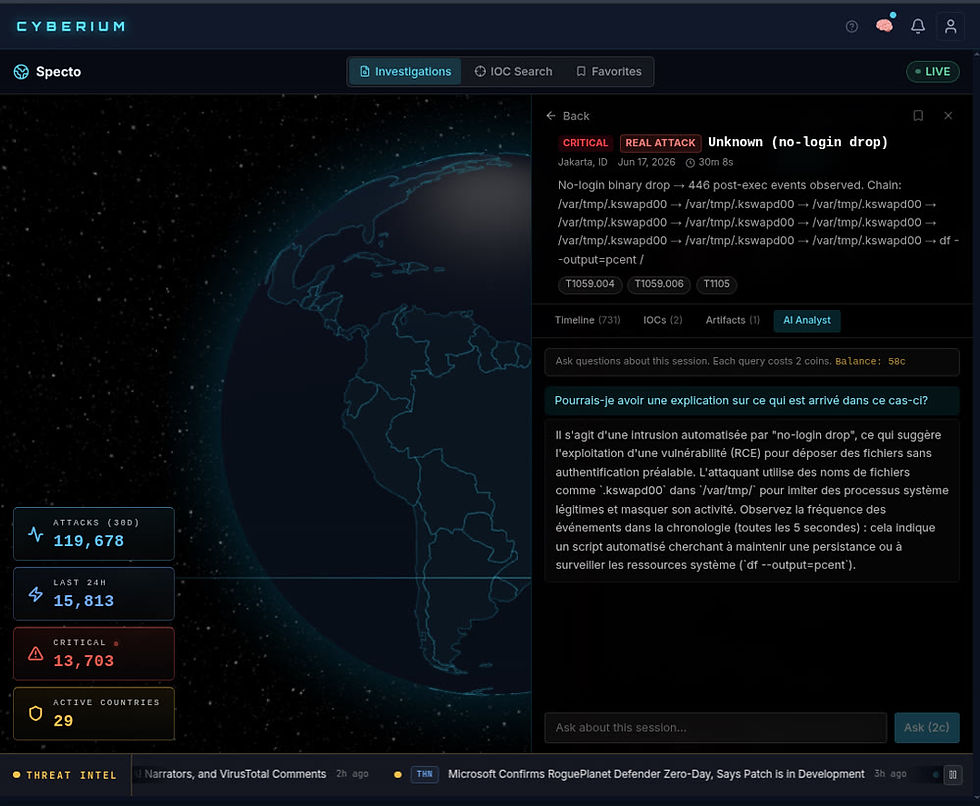Image resolution: width=980 pixels, height=806 pixels.
Task: Toggle the LIVE status indicator
Action: (x=932, y=72)
